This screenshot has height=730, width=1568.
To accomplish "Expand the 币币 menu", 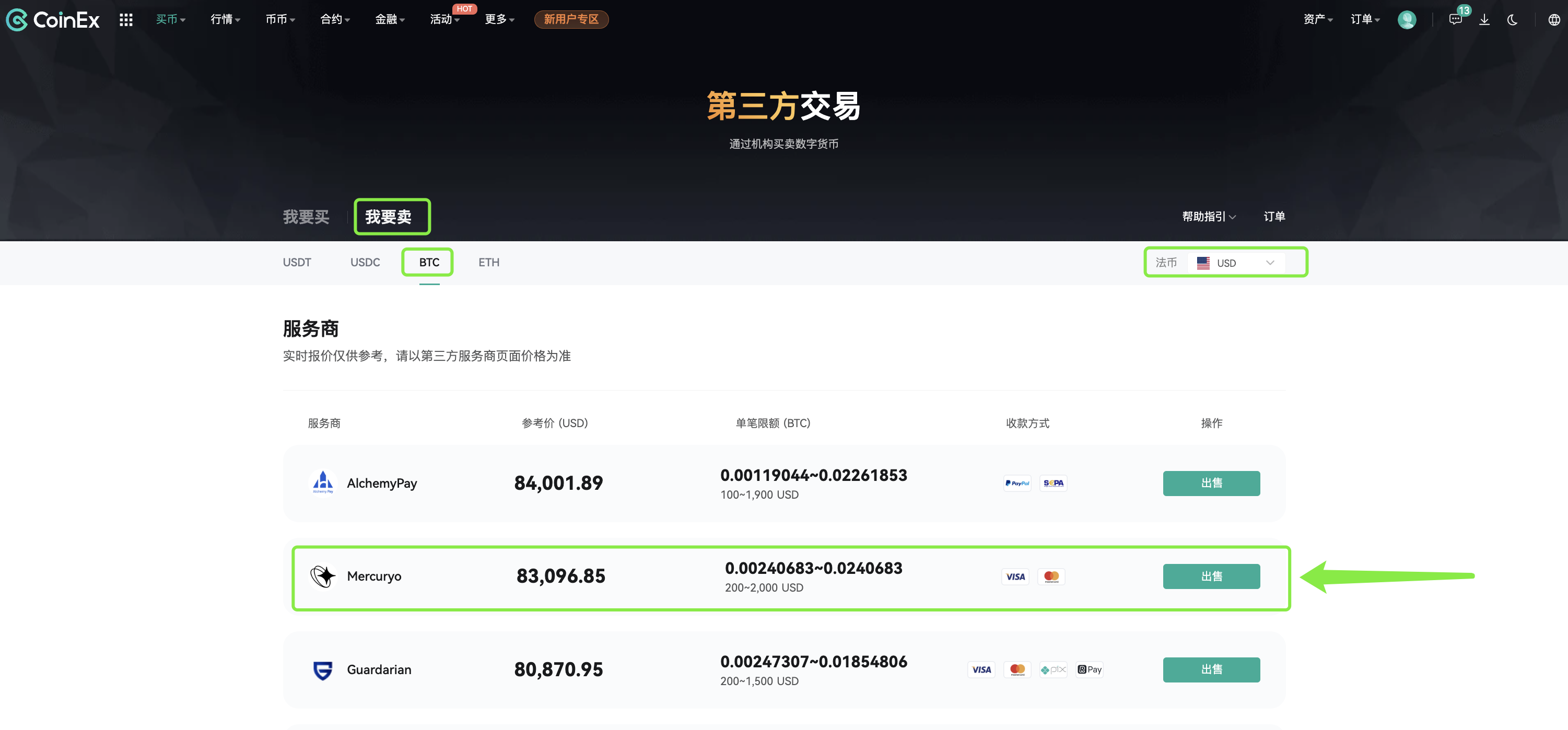I will coord(280,19).
